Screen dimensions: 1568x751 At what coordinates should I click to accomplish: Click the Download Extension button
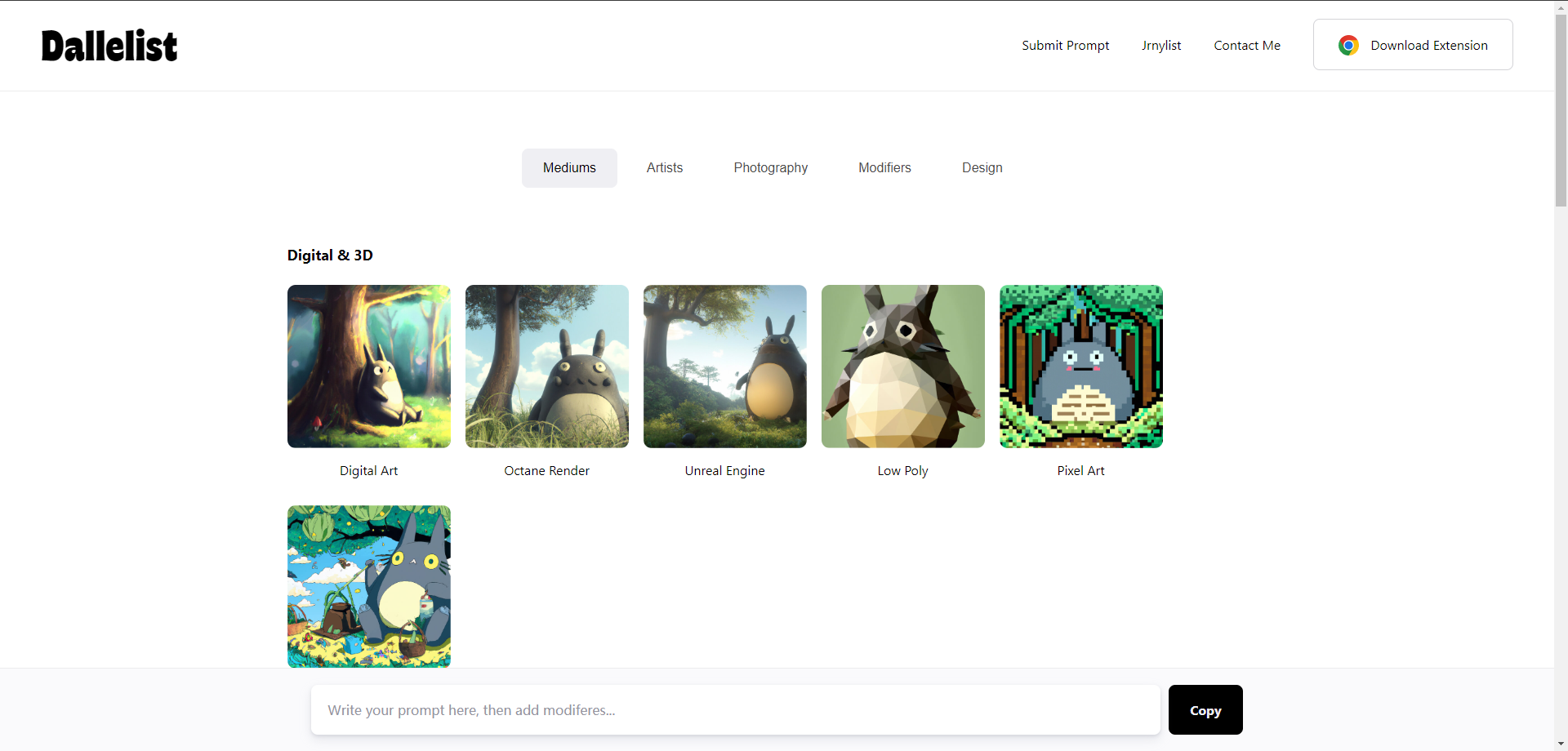pyautogui.click(x=1413, y=45)
